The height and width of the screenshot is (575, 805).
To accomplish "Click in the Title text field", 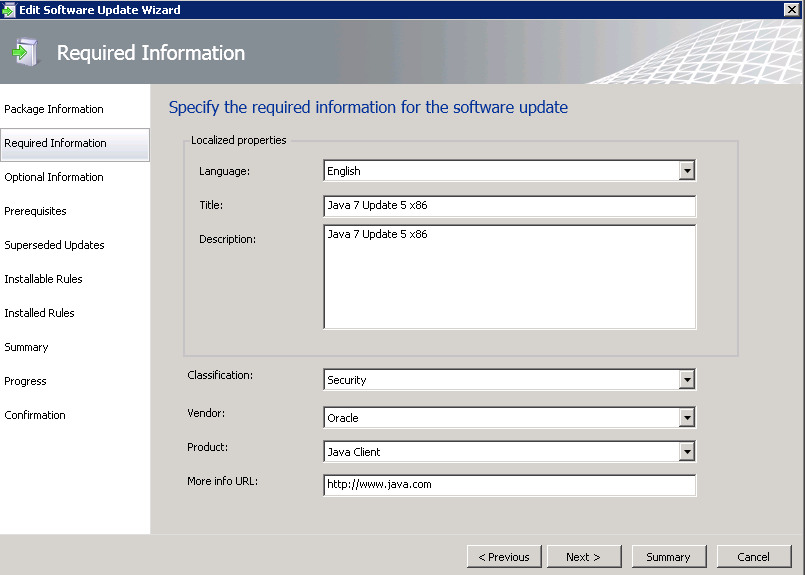I will coord(509,206).
